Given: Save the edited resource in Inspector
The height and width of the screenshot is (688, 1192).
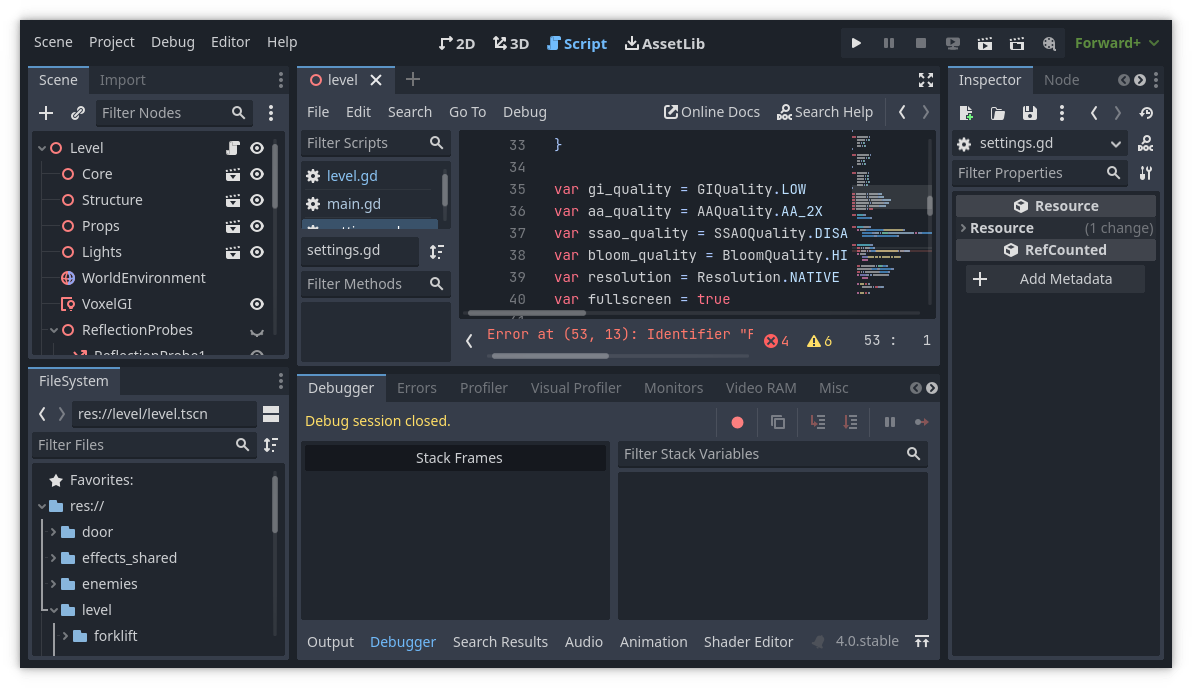Looking at the screenshot, I should [1030, 113].
